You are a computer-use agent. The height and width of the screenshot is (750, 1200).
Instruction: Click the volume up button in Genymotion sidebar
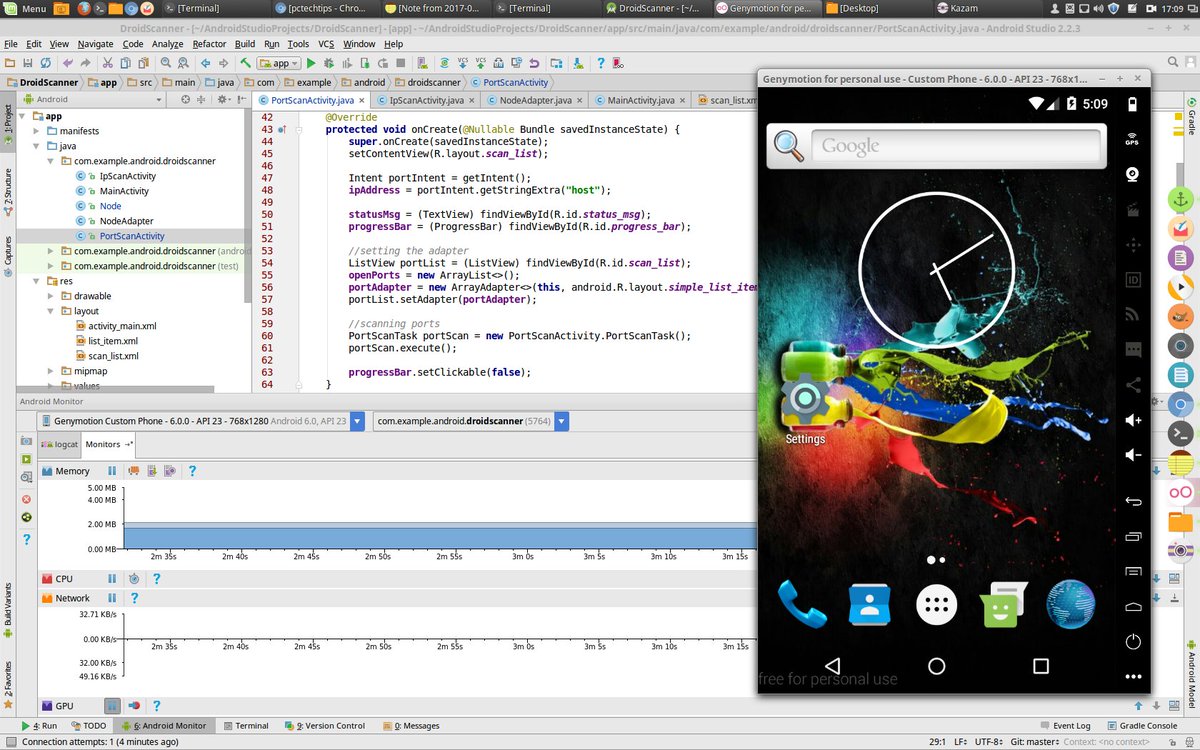pyautogui.click(x=1132, y=420)
